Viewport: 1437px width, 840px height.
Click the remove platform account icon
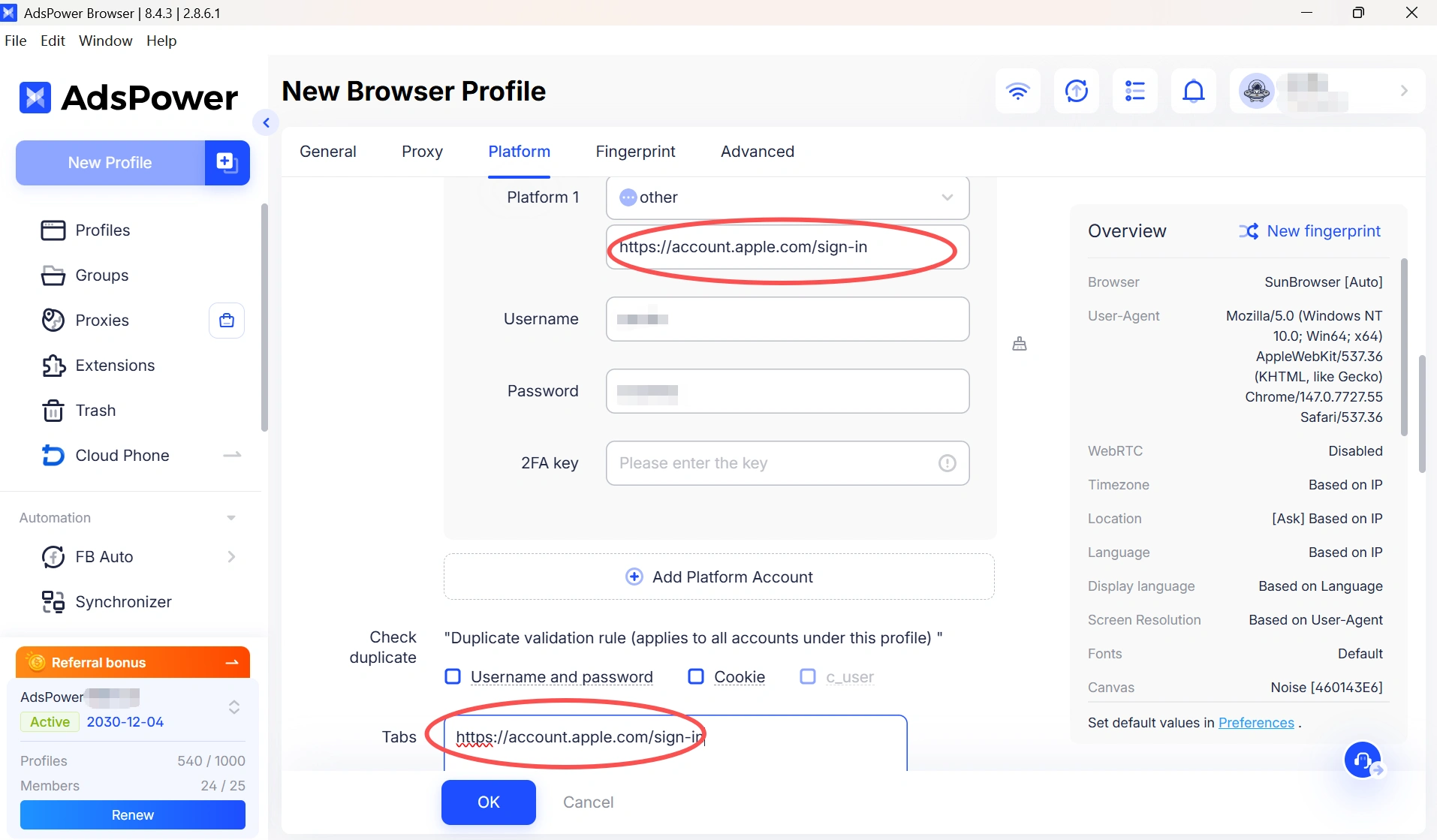(1020, 344)
